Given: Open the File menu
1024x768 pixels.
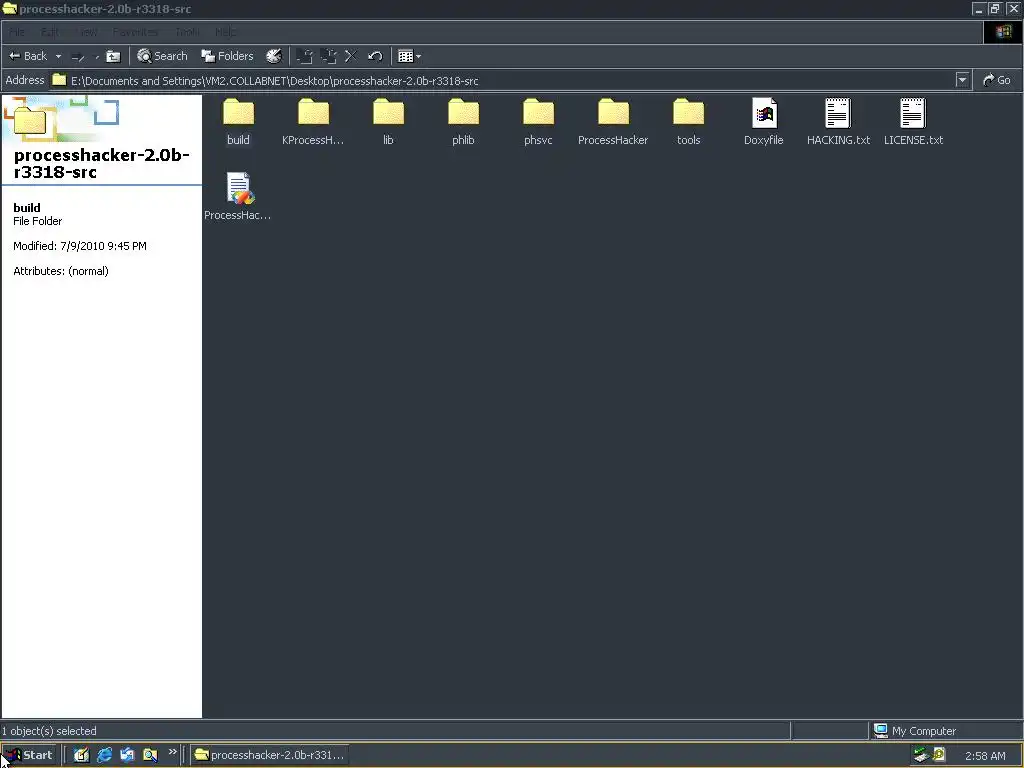Looking at the screenshot, I should coord(17,32).
